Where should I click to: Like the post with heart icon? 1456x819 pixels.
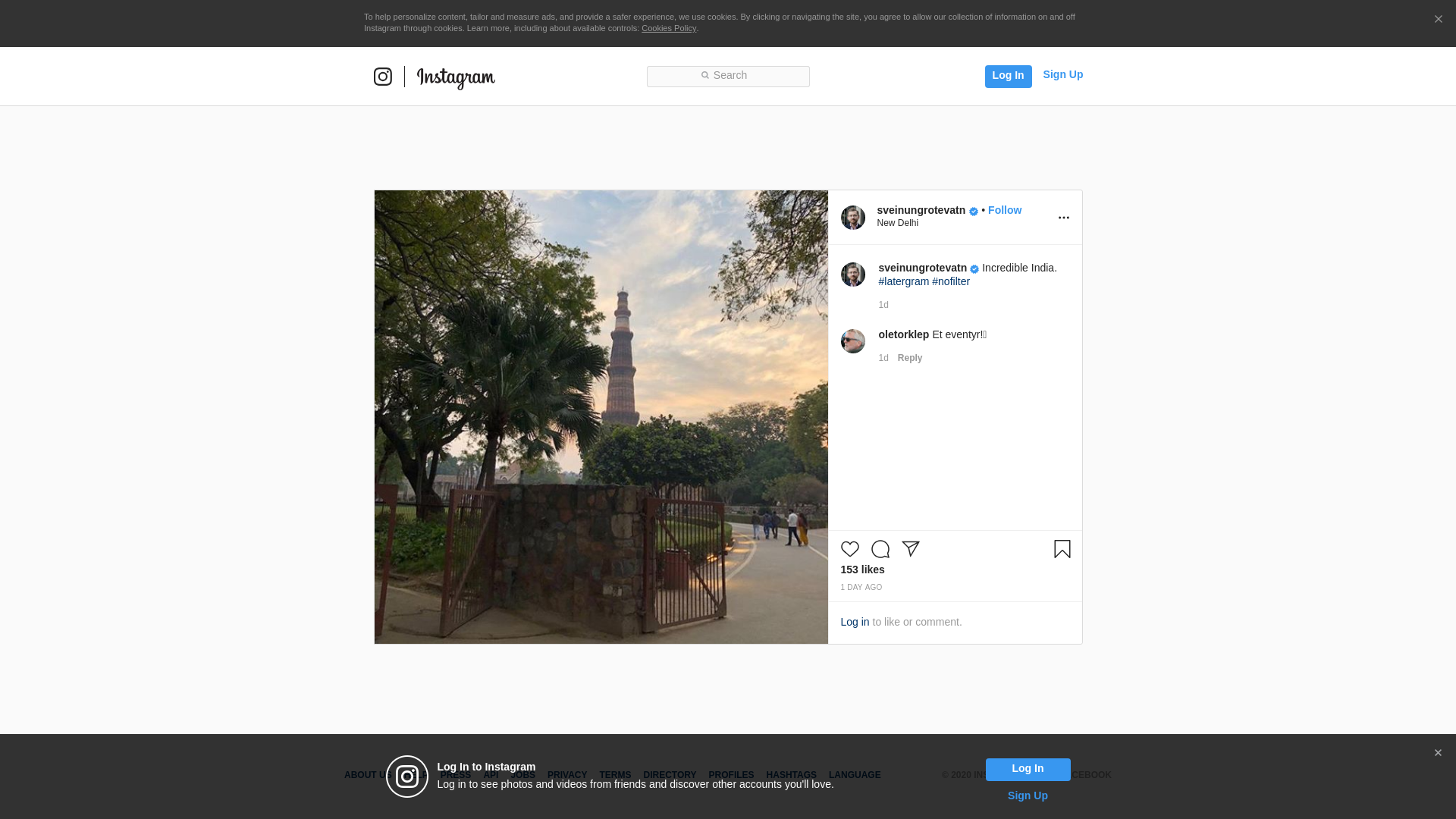pyautogui.click(x=849, y=549)
